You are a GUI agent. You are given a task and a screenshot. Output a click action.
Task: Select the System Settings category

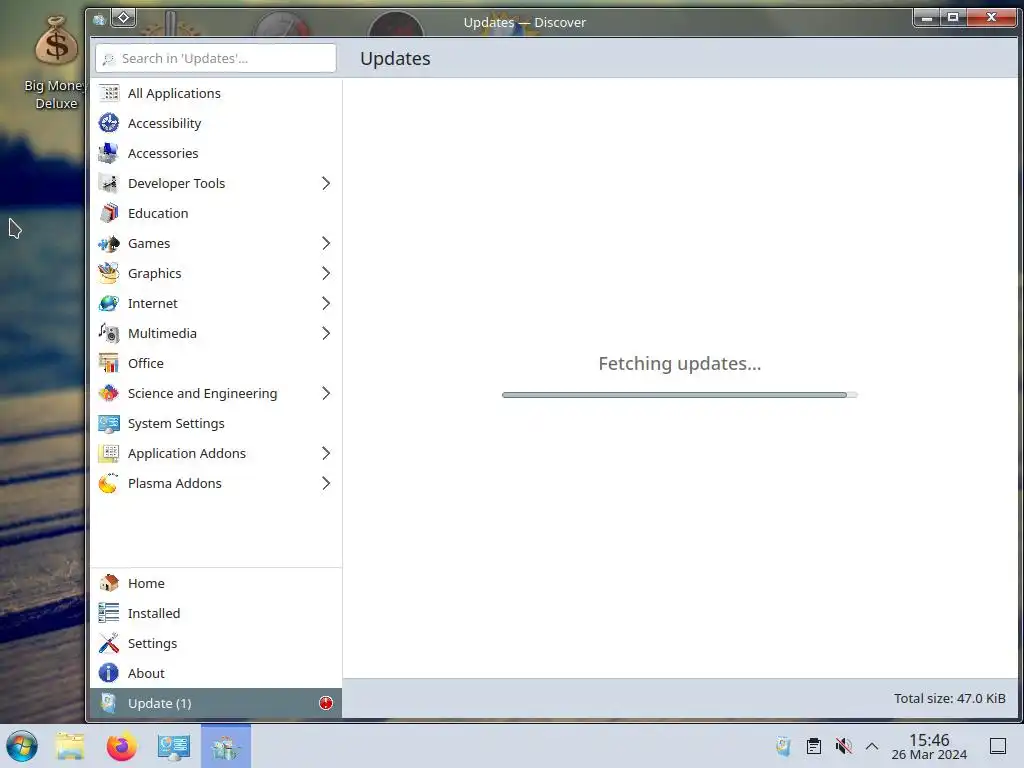coord(216,424)
